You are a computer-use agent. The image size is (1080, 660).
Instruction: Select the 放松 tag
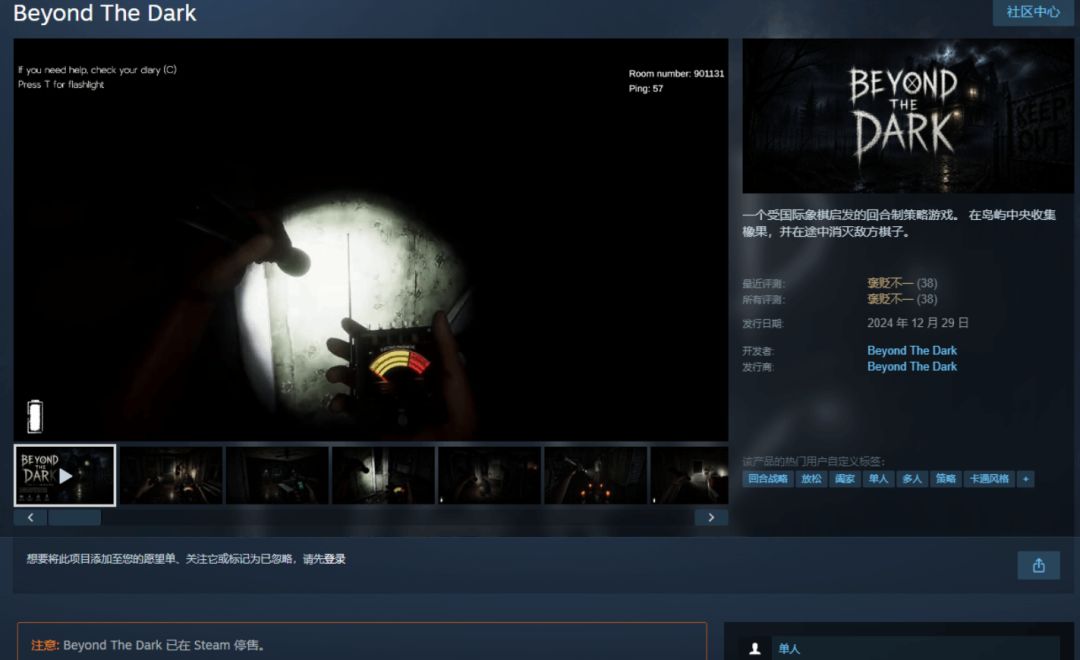click(x=811, y=479)
